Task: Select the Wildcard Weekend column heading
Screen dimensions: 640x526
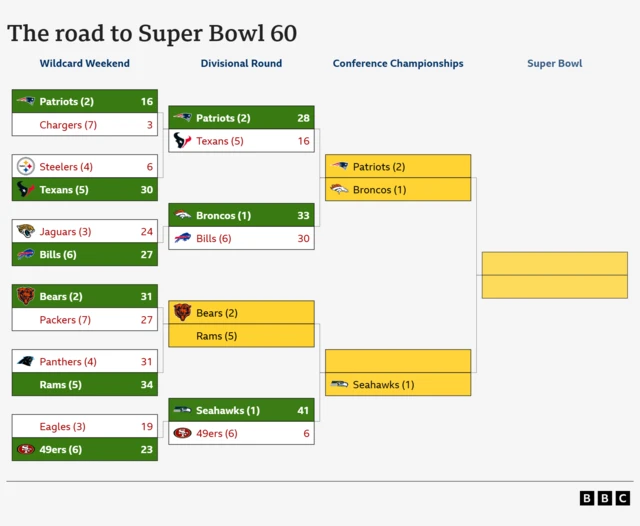Action: [85, 63]
